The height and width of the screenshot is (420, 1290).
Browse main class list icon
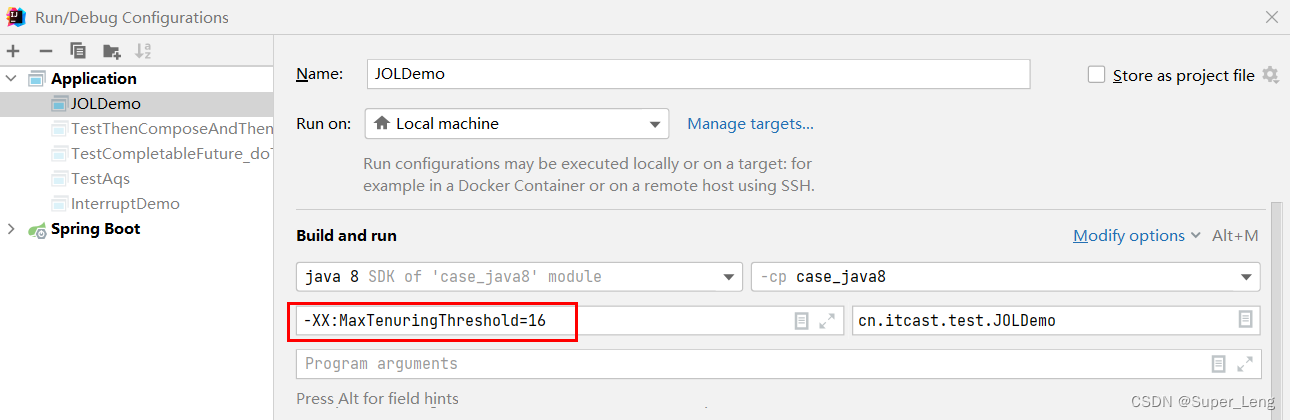[x=1245, y=320]
